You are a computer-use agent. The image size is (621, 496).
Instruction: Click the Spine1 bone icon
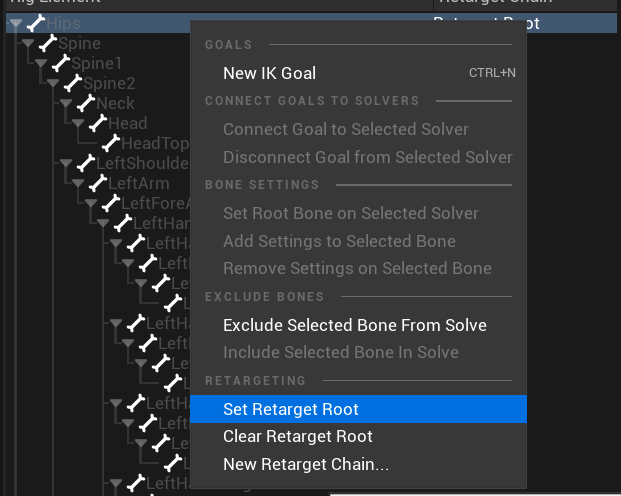tap(61, 63)
